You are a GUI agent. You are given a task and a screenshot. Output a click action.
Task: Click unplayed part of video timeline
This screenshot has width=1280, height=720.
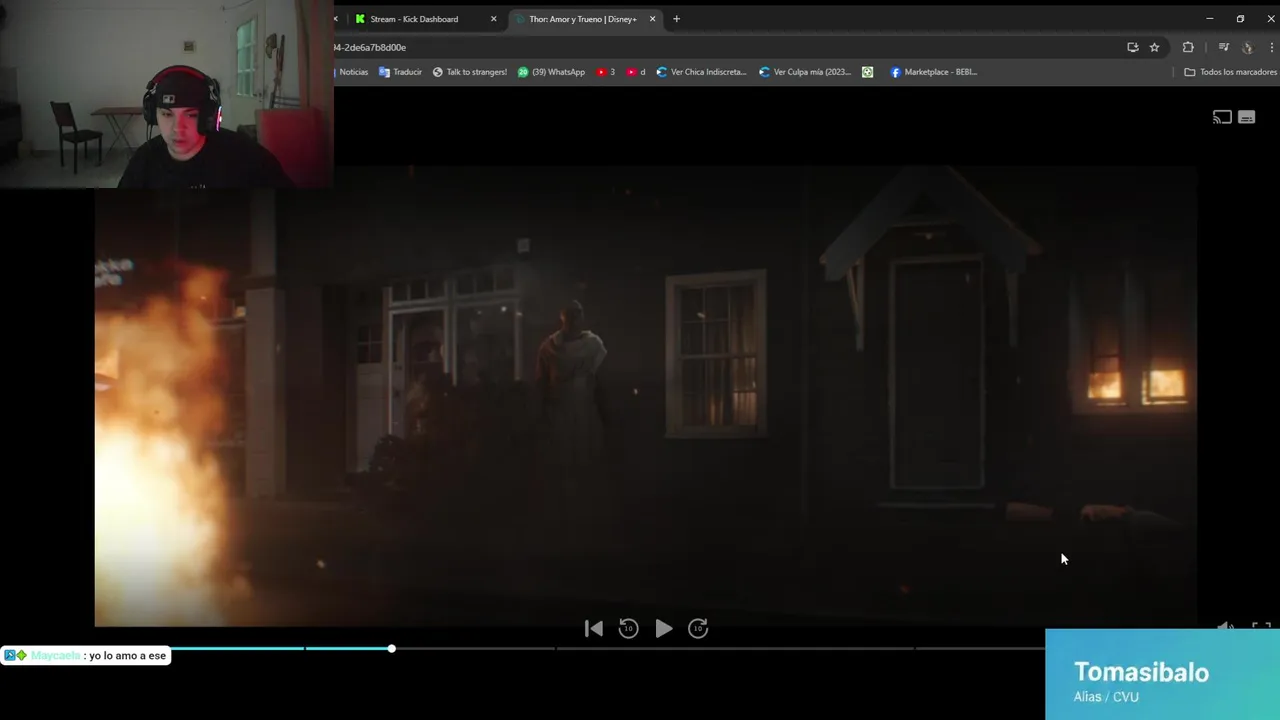(720, 649)
